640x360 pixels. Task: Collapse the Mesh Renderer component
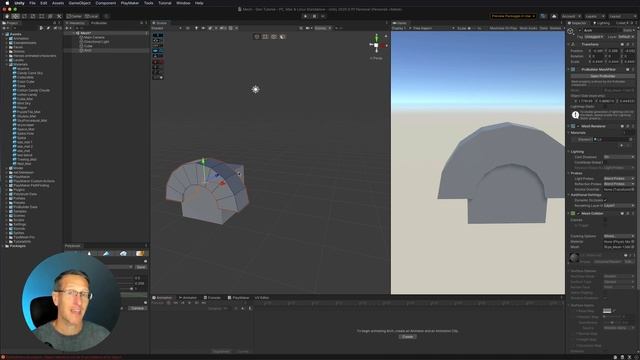point(569,127)
